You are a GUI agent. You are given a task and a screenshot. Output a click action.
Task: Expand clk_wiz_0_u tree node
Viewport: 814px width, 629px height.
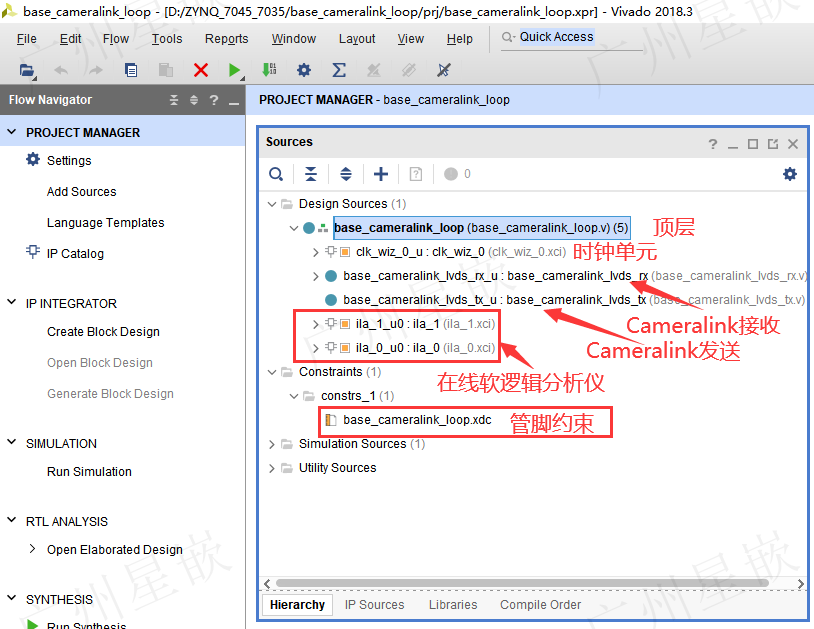(x=316, y=252)
